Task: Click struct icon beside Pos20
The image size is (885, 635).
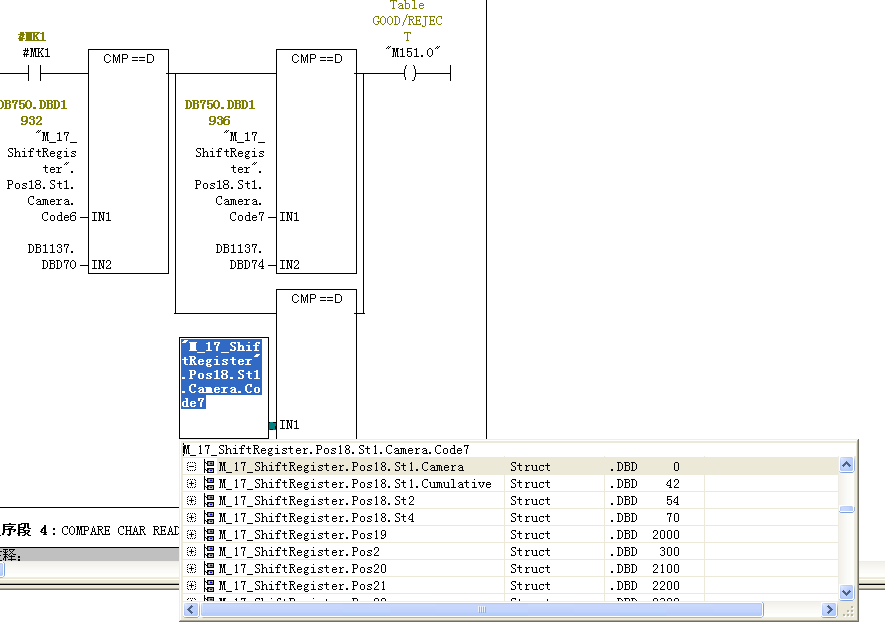Action: [x=209, y=568]
